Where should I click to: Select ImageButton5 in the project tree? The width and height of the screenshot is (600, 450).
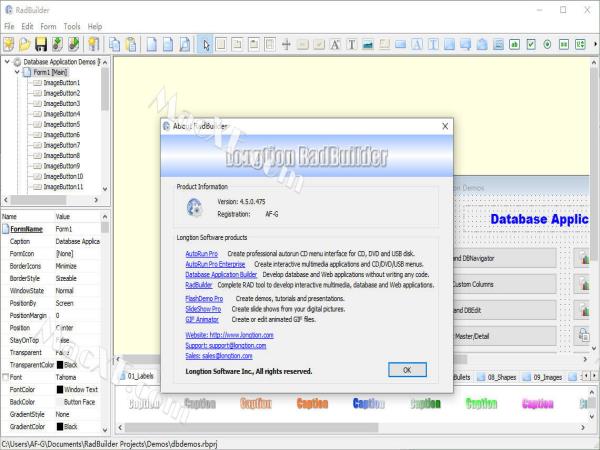click(62, 124)
